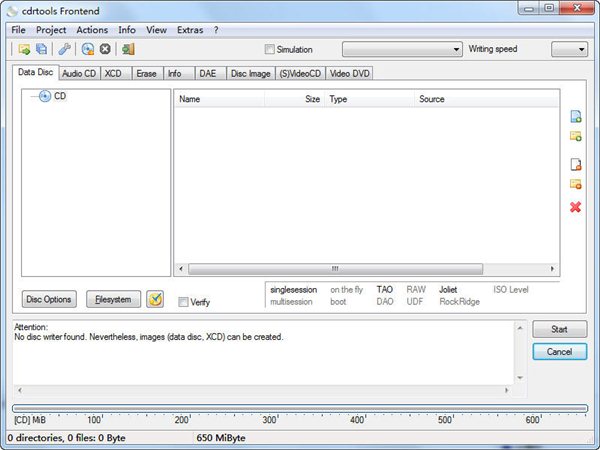Click the Filesystem button
The width and height of the screenshot is (600, 450).
tap(113, 299)
